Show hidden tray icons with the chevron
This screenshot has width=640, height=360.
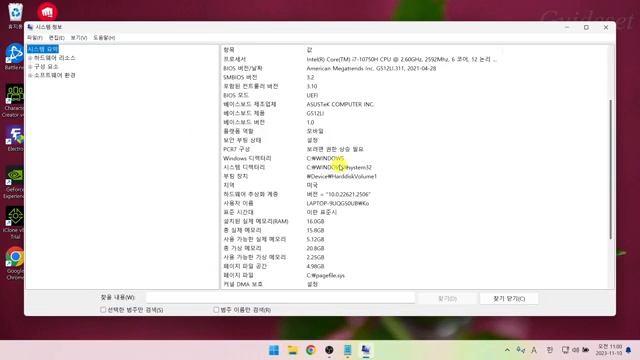pyautogui.click(x=507, y=350)
